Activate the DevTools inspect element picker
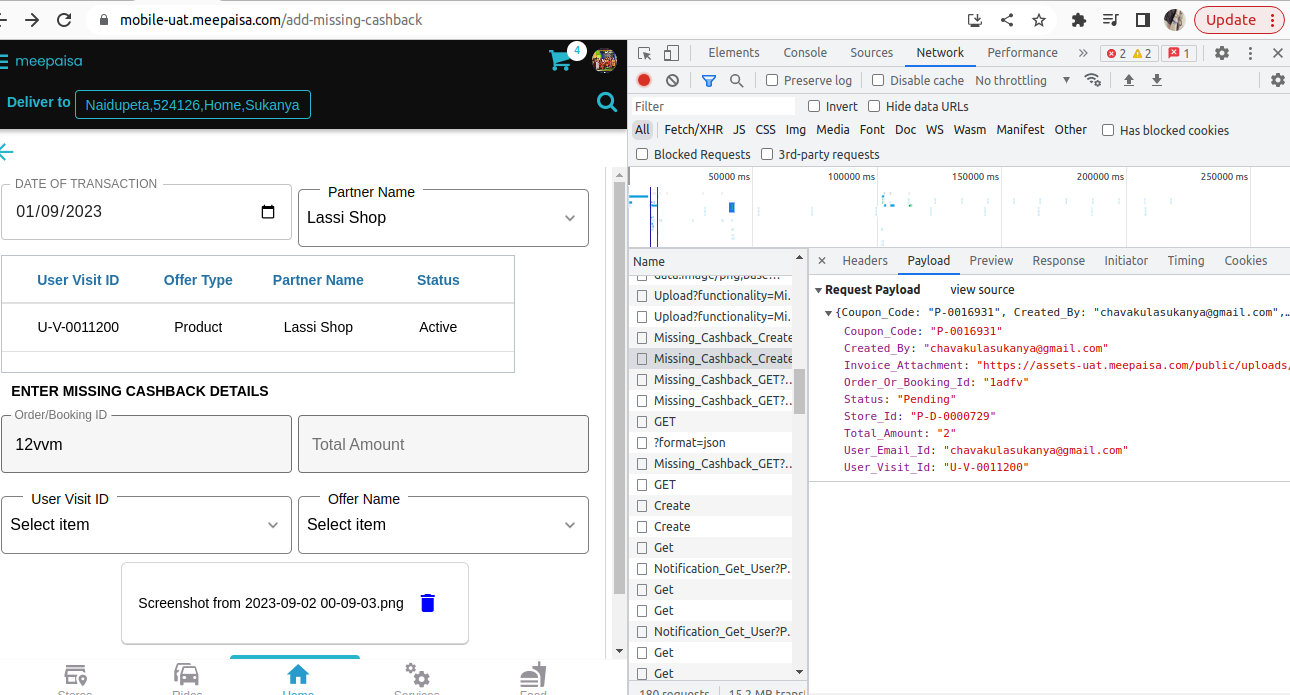This screenshot has height=695, width=1290. click(645, 53)
